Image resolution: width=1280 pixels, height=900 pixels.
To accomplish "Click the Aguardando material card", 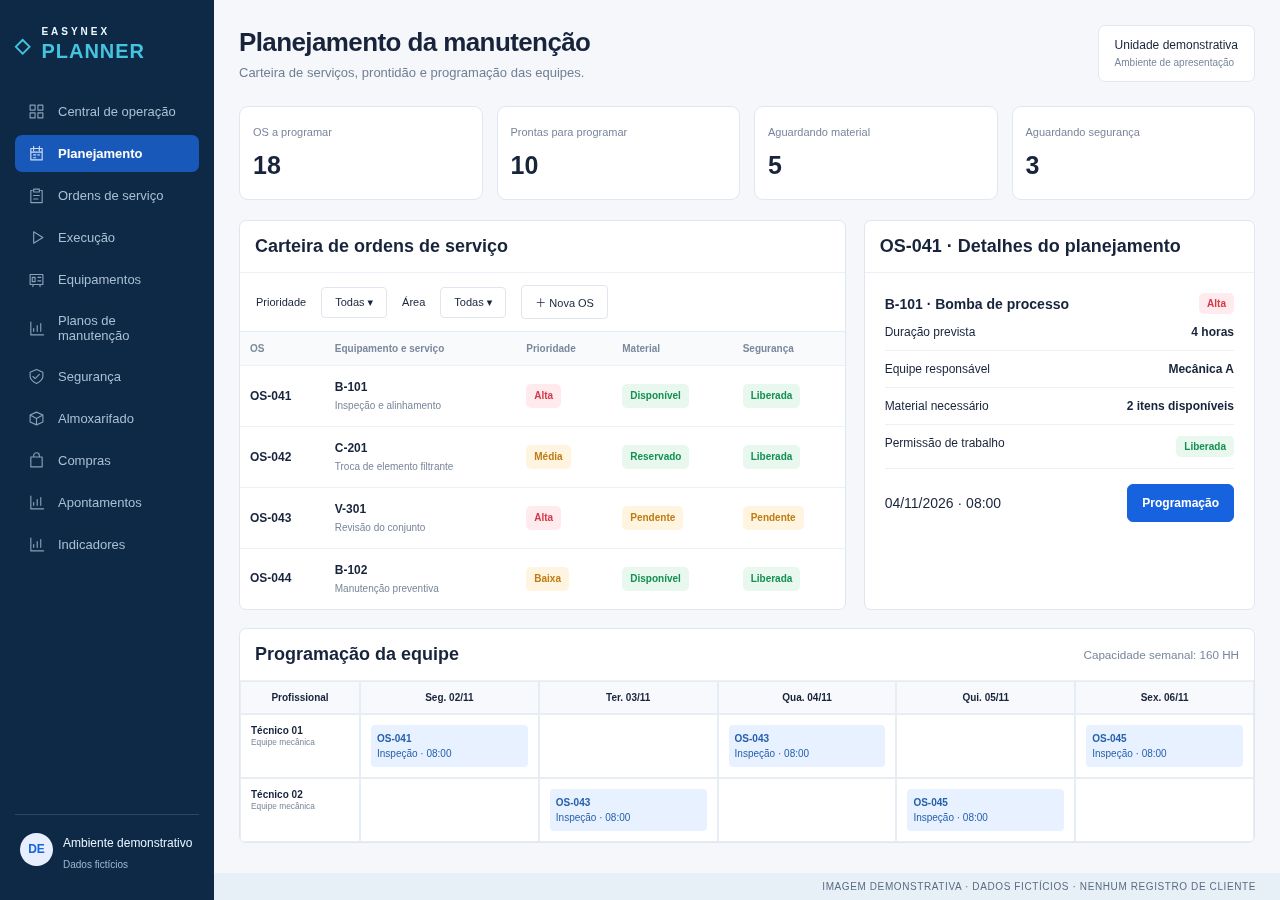I will pyautogui.click(x=876, y=153).
